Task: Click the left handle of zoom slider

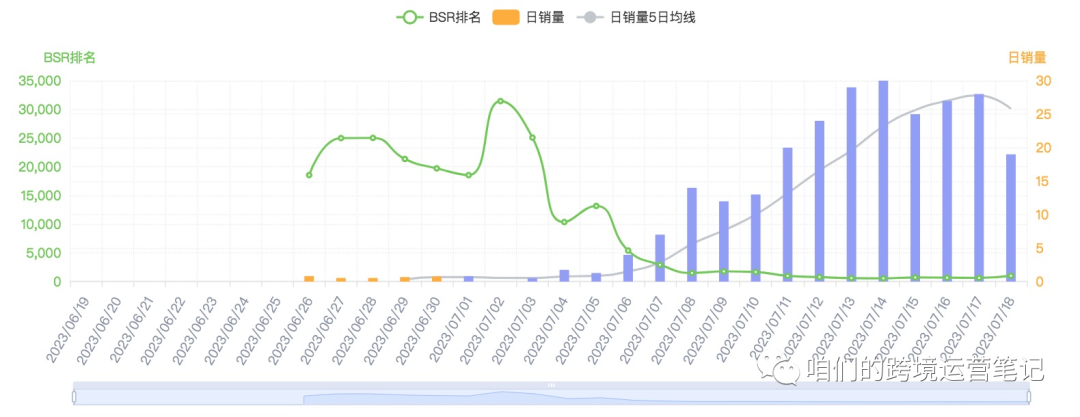Action: coord(74,397)
